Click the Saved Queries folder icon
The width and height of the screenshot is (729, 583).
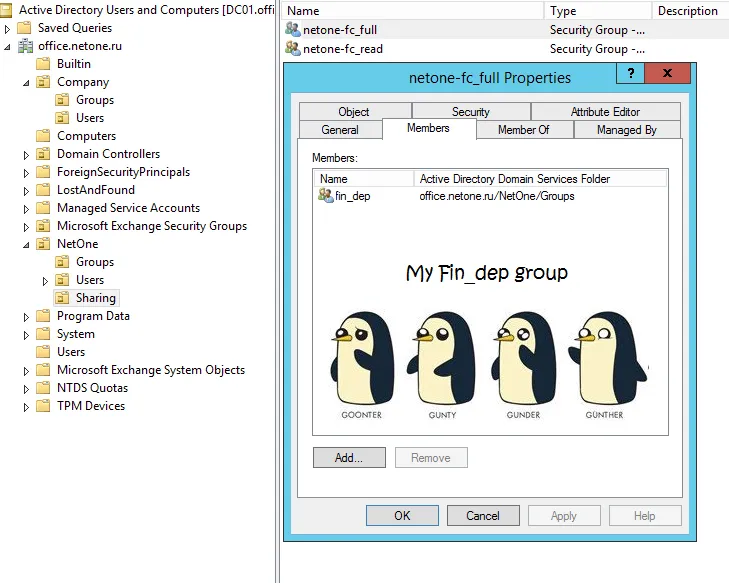[24, 28]
